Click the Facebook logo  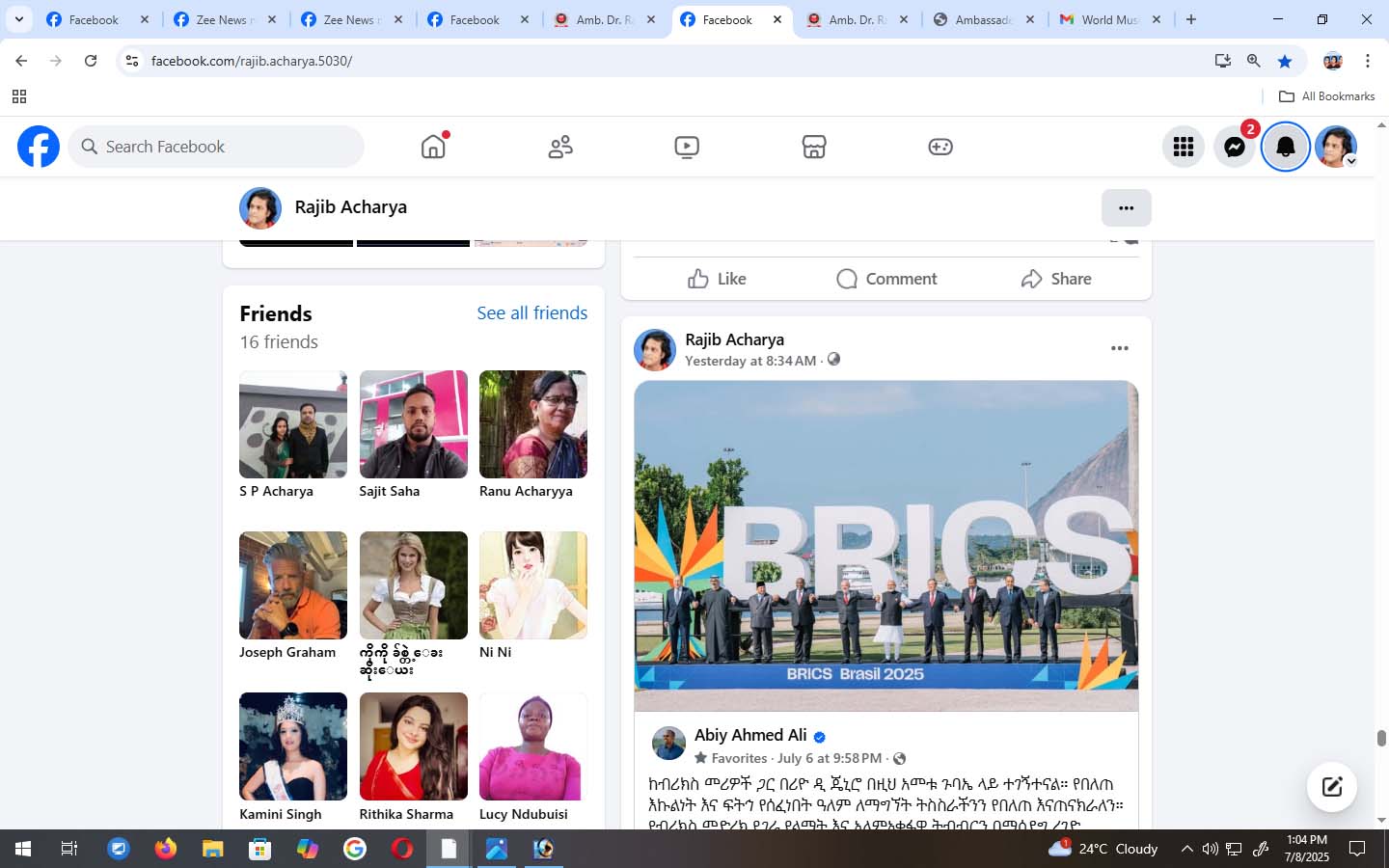[x=39, y=147]
